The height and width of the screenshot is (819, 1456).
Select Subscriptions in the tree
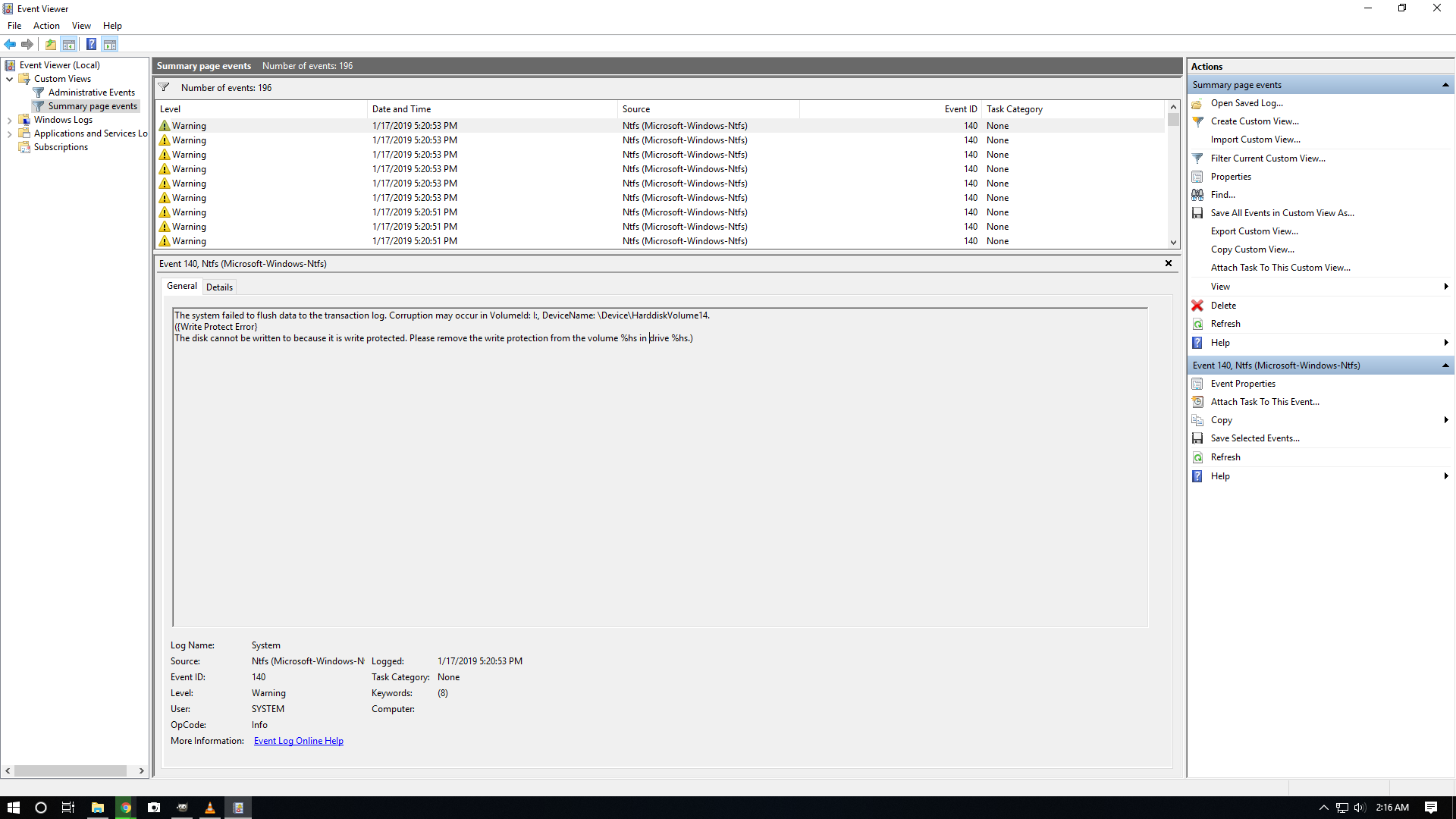tap(61, 147)
